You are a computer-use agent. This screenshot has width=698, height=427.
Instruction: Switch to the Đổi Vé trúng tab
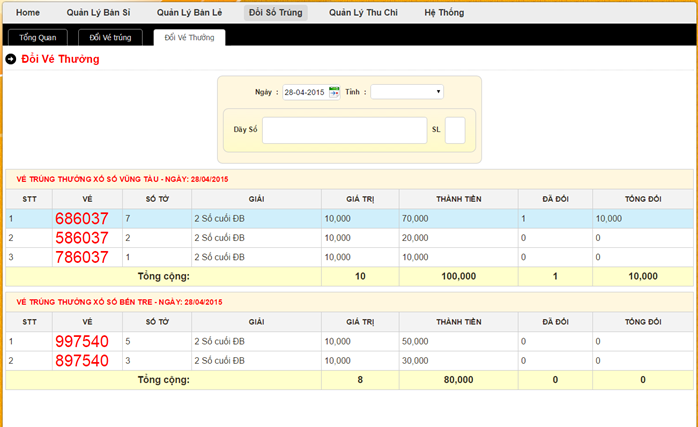coord(111,37)
